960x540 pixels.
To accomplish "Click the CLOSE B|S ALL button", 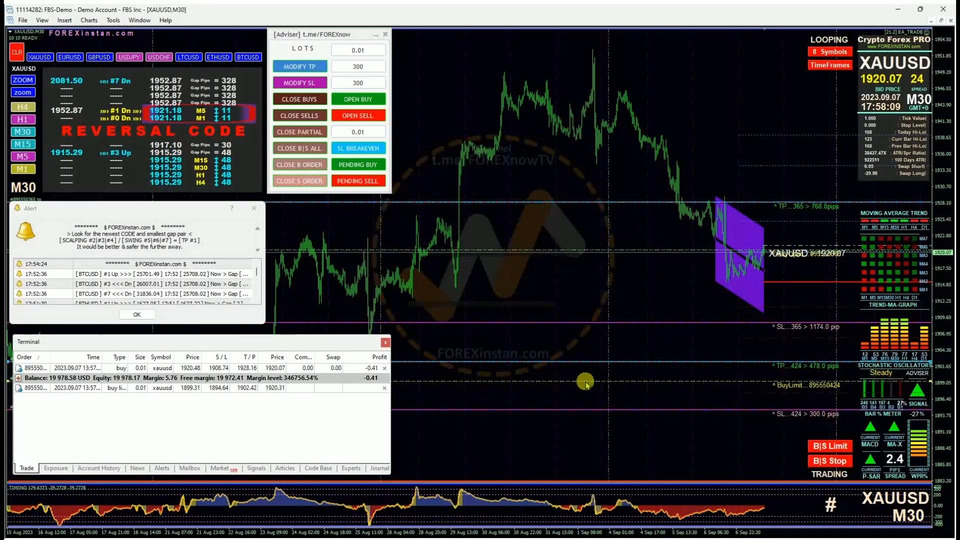I will [x=300, y=148].
